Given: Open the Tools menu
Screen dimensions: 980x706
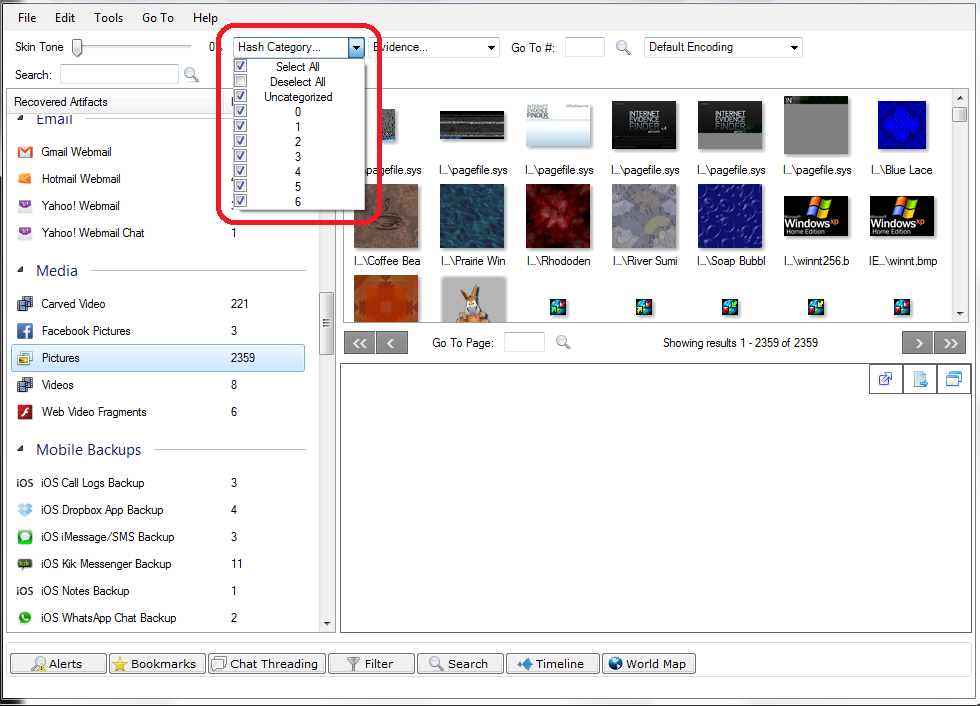Looking at the screenshot, I should point(109,18).
